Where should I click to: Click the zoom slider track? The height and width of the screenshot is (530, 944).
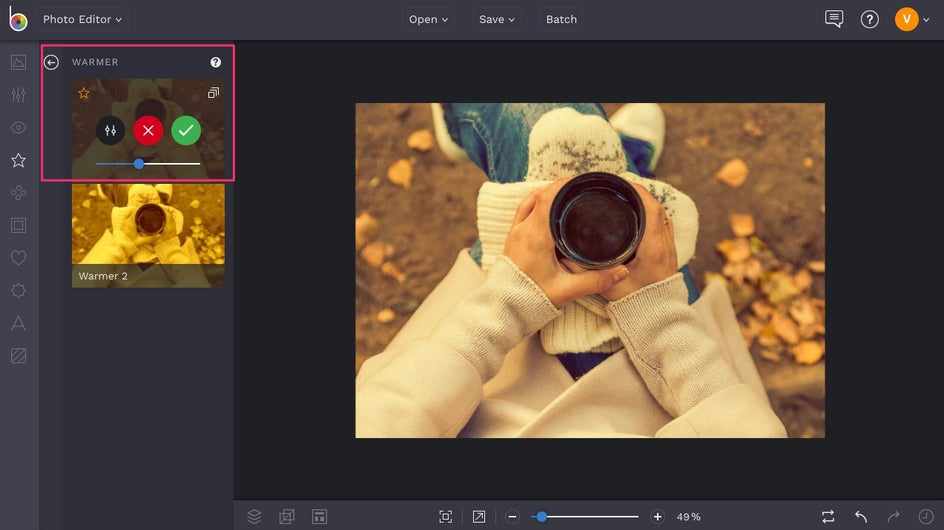(x=590, y=517)
